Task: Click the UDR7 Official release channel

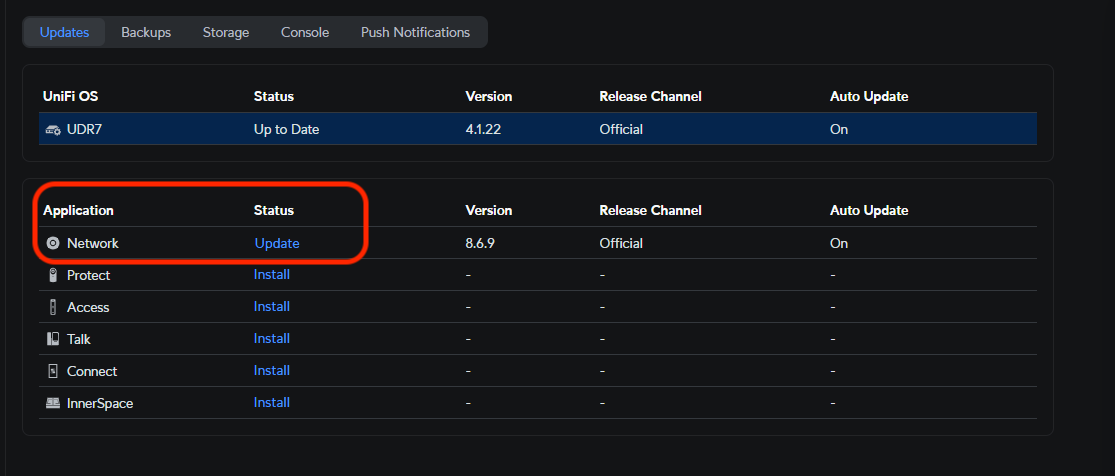Action: (621, 129)
